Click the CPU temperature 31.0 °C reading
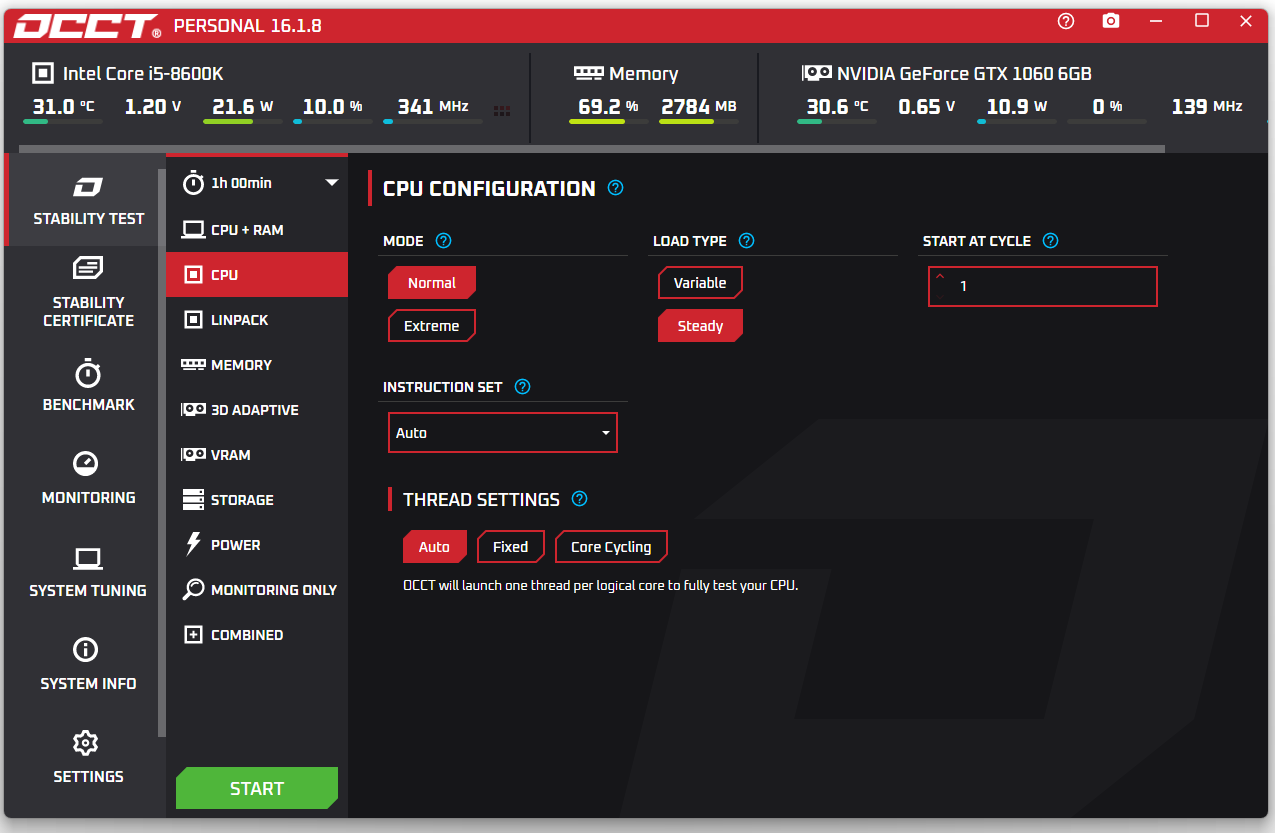 click(64, 107)
